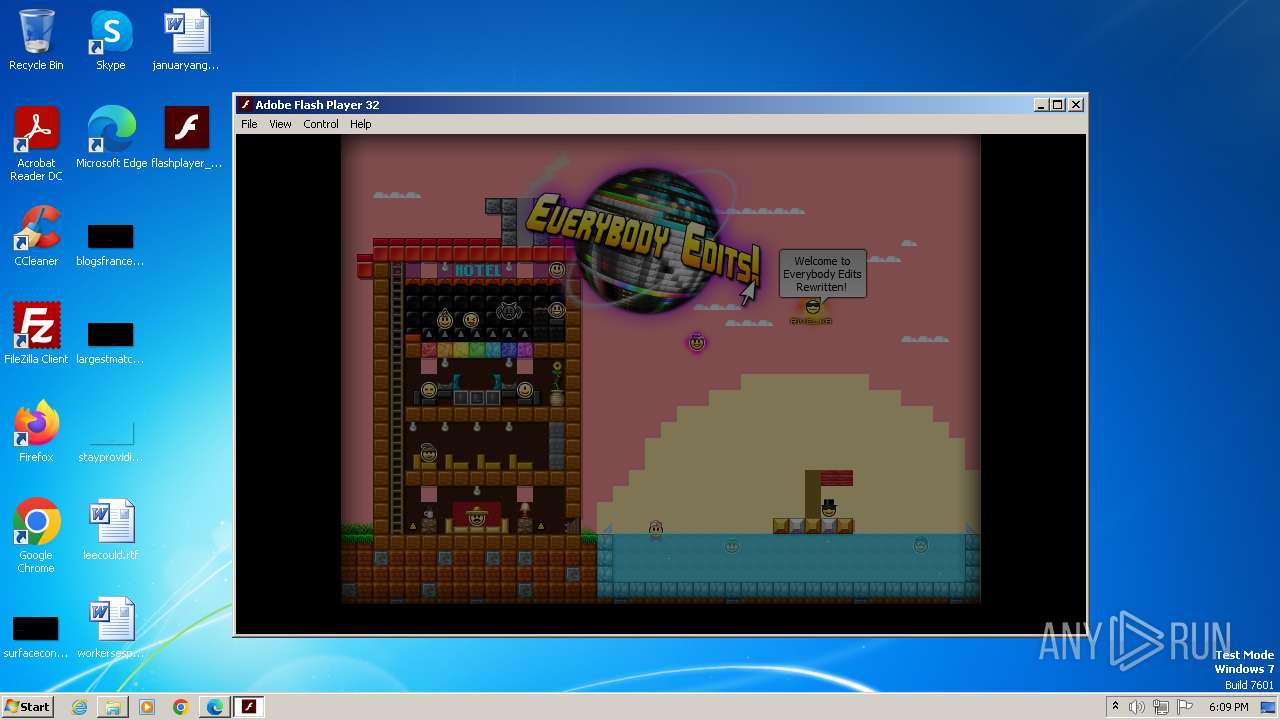Open the File menu in Flash Player
Image resolution: width=1280 pixels, height=720 pixels.
[249, 124]
